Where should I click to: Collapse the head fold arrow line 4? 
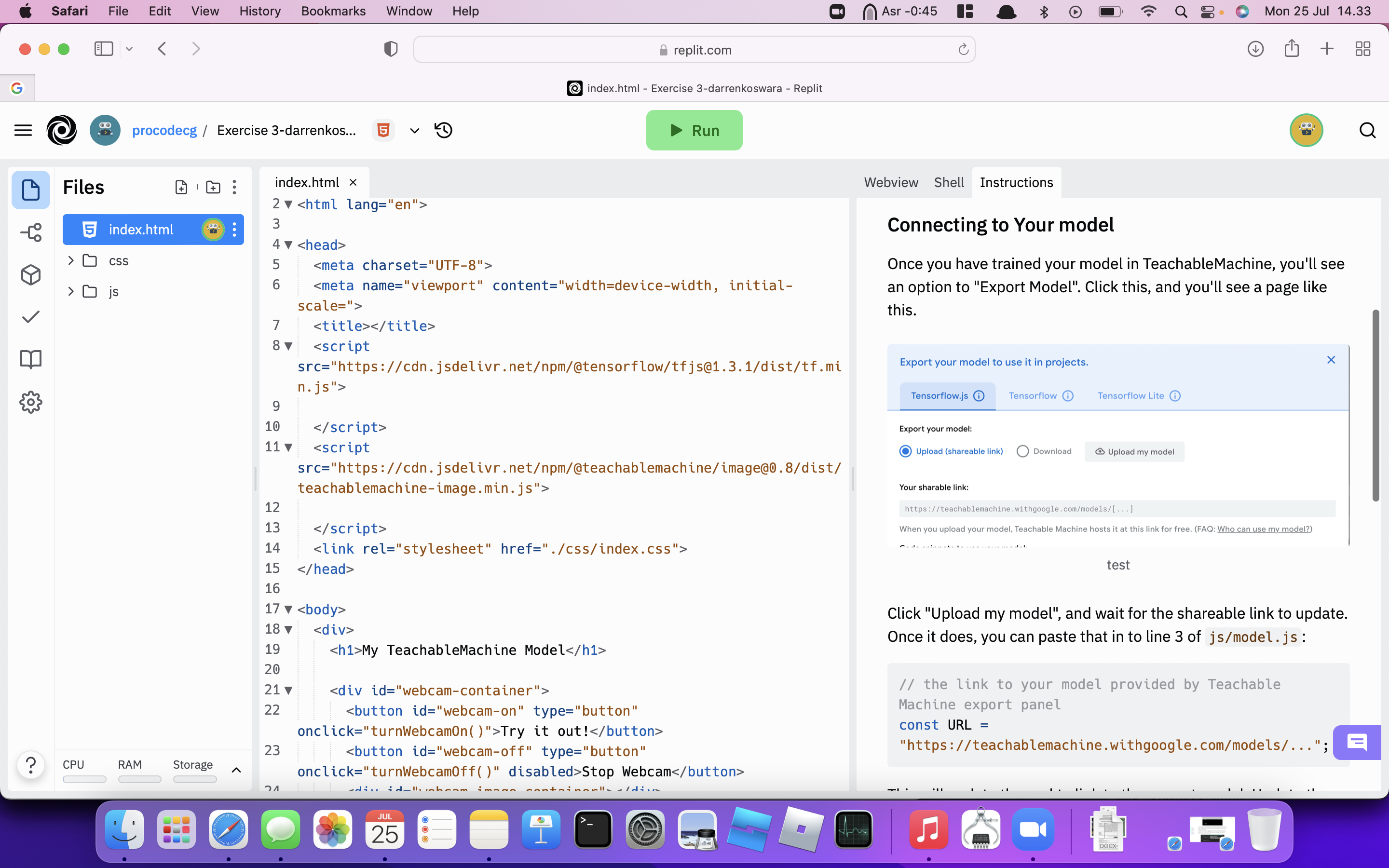[x=289, y=245]
